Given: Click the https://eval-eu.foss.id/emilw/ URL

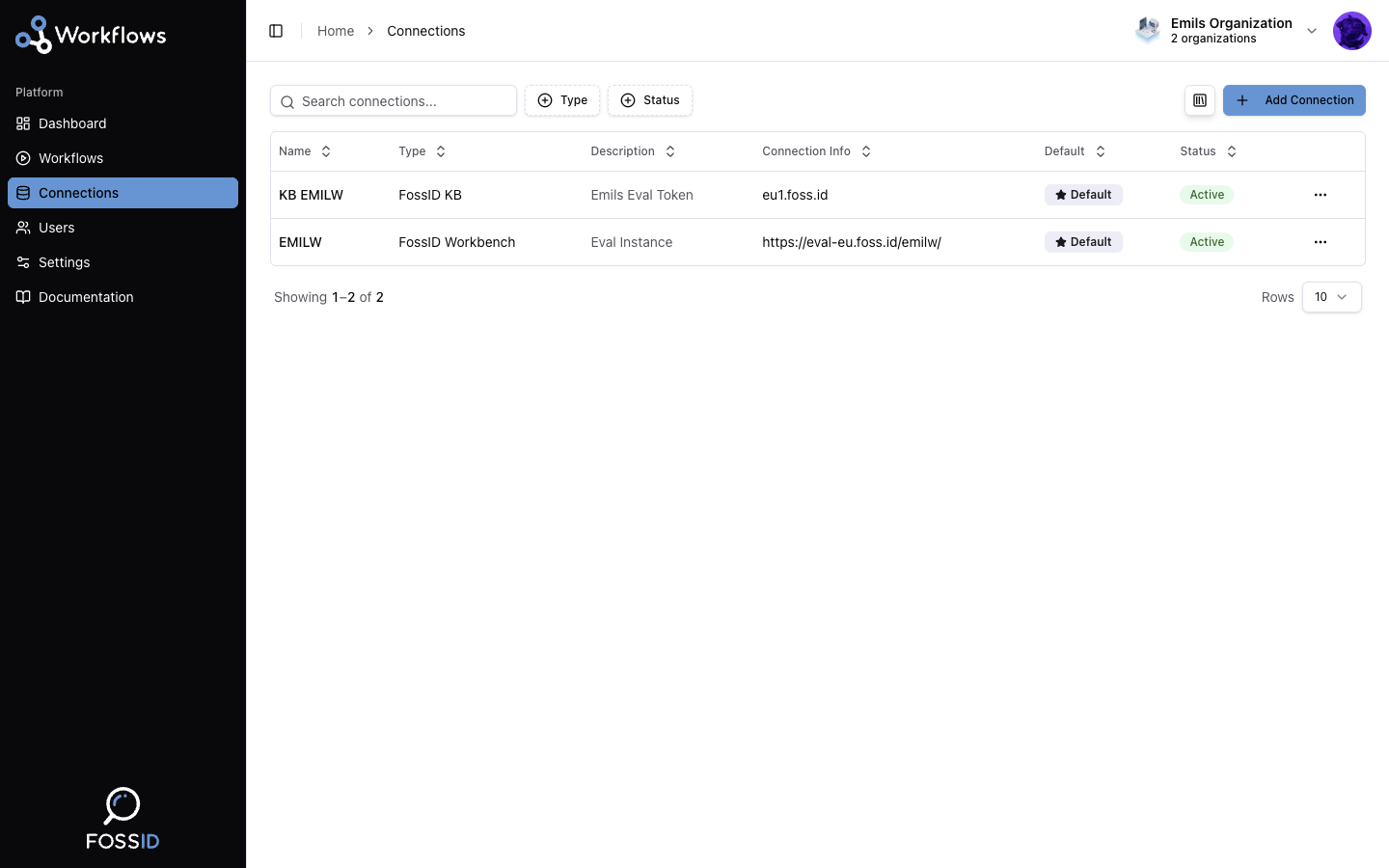Looking at the screenshot, I should pos(852,242).
